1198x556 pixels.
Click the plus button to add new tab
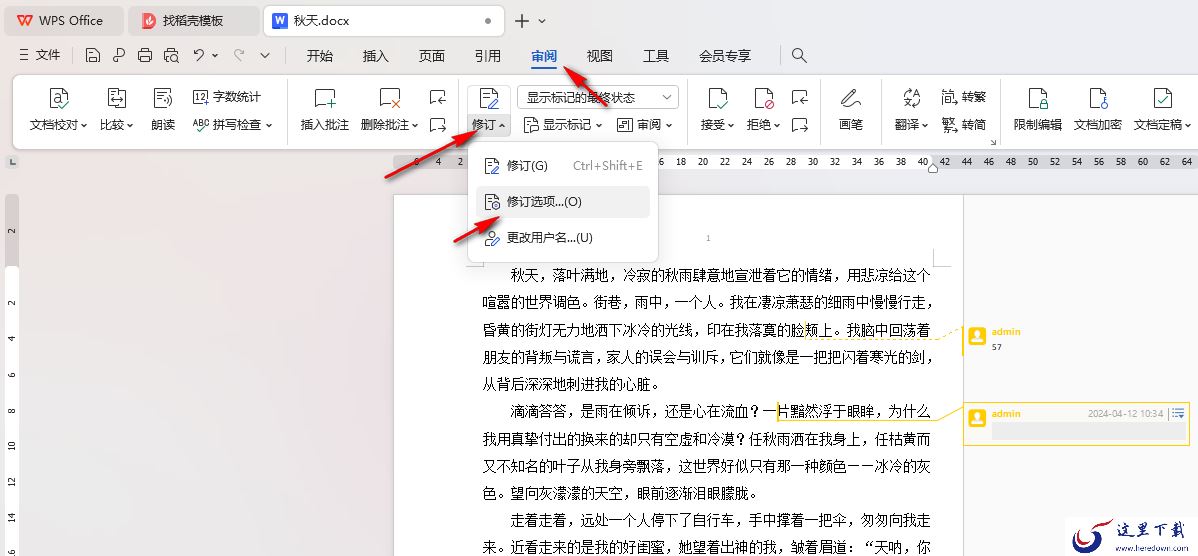[x=522, y=21]
